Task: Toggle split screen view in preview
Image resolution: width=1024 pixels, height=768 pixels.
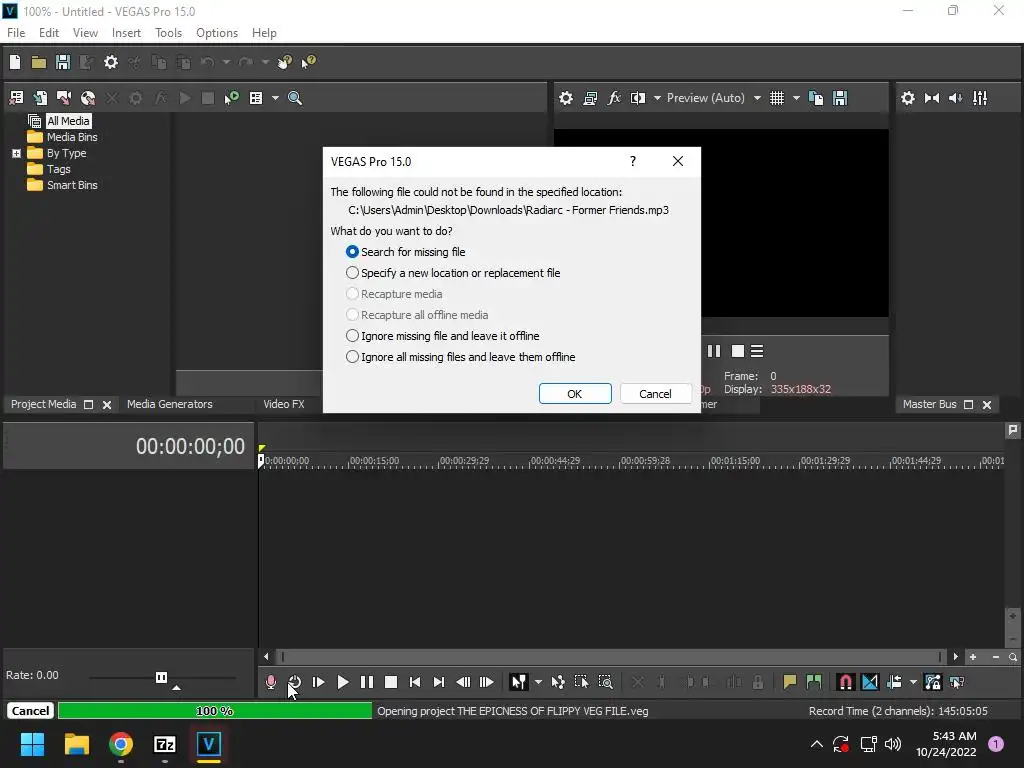Action: 638,98
